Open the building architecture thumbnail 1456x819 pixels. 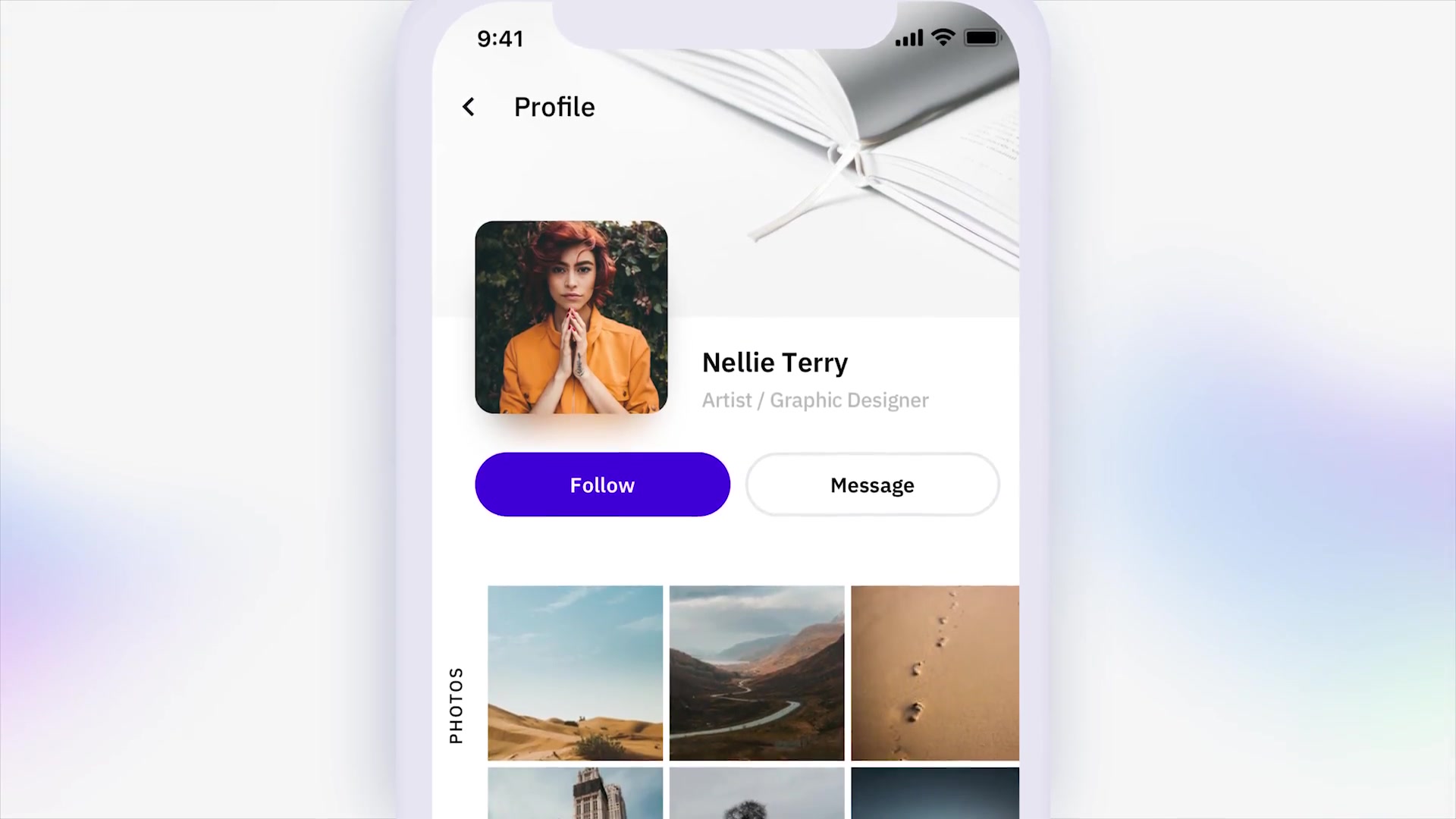tap(575, 795)
